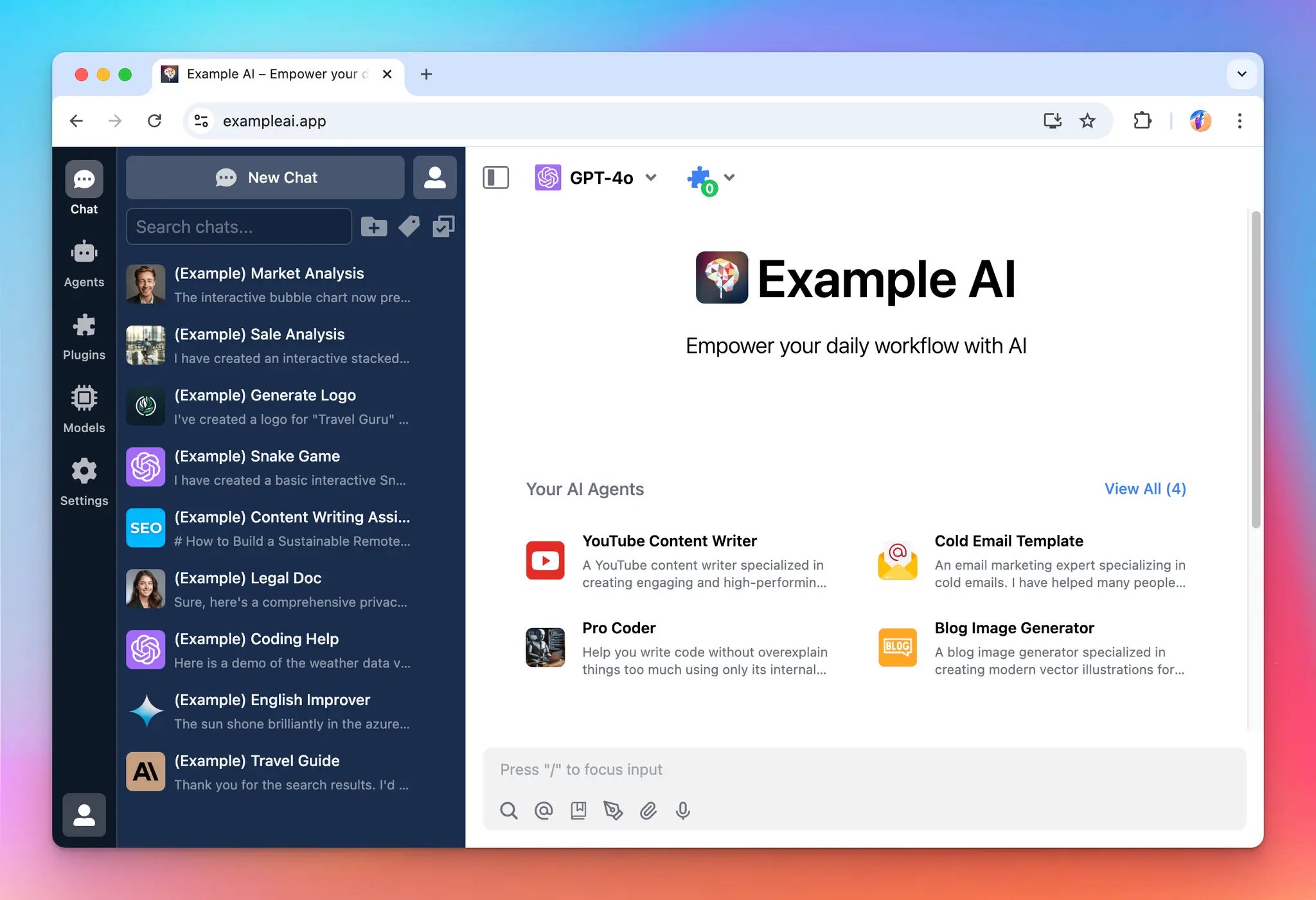The width and height of the screenshot is (1316, 900).
Task: Open a new browser tab
Action: pos(426,75)
